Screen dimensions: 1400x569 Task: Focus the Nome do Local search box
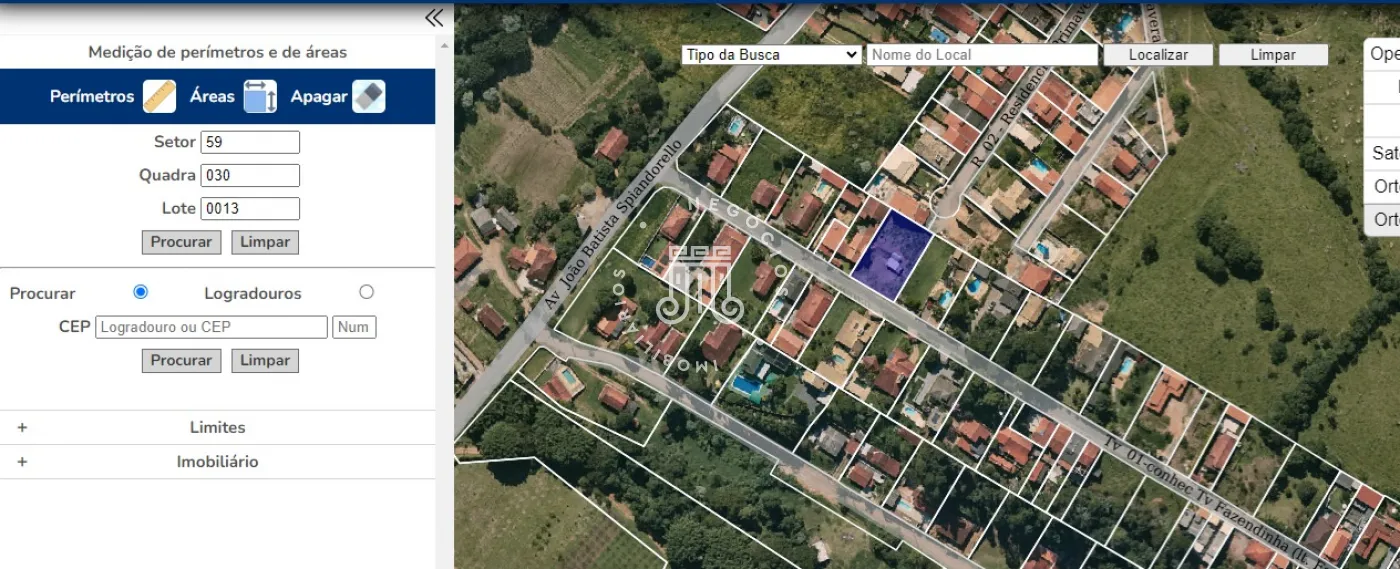click(x=981, y=55)
